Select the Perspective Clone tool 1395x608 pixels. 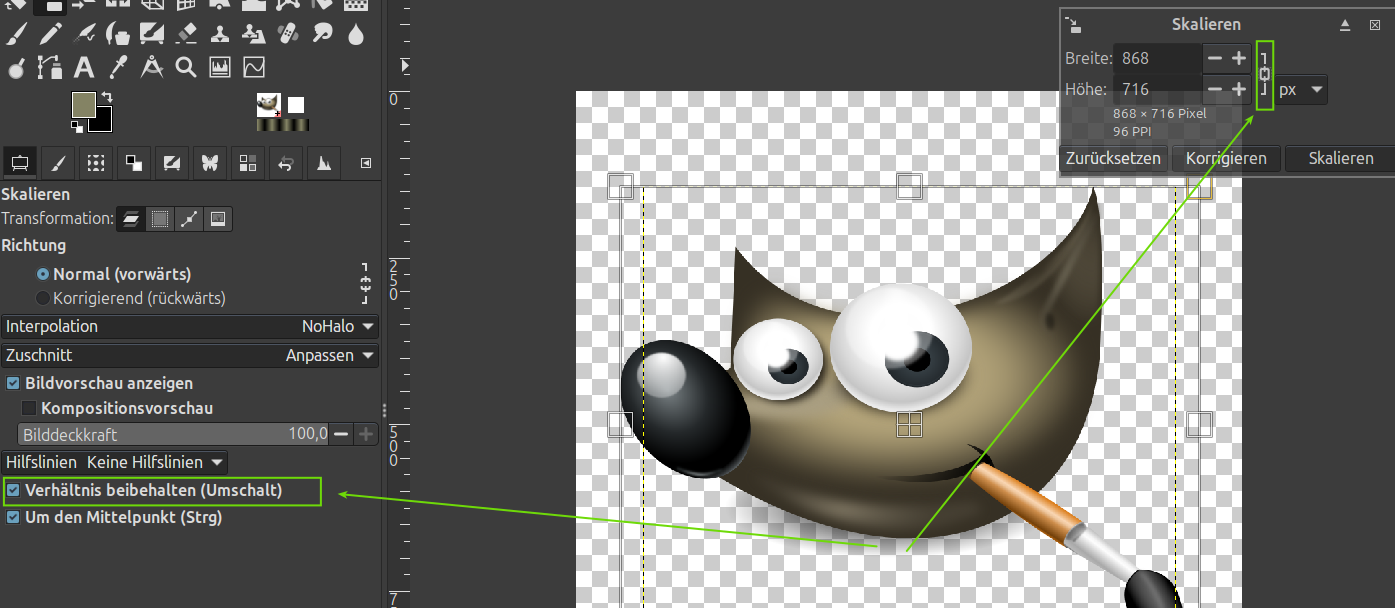(254, 34)
